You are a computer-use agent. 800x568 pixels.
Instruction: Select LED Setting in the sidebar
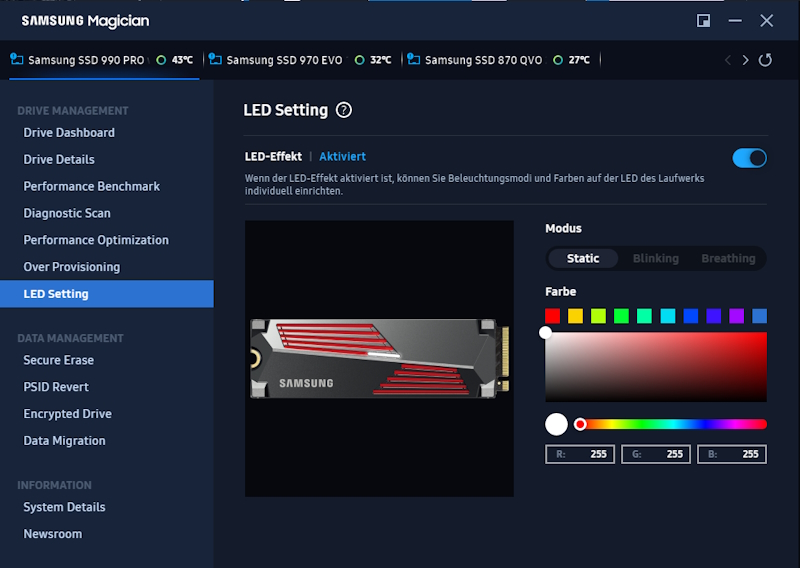tap(107, 294)
